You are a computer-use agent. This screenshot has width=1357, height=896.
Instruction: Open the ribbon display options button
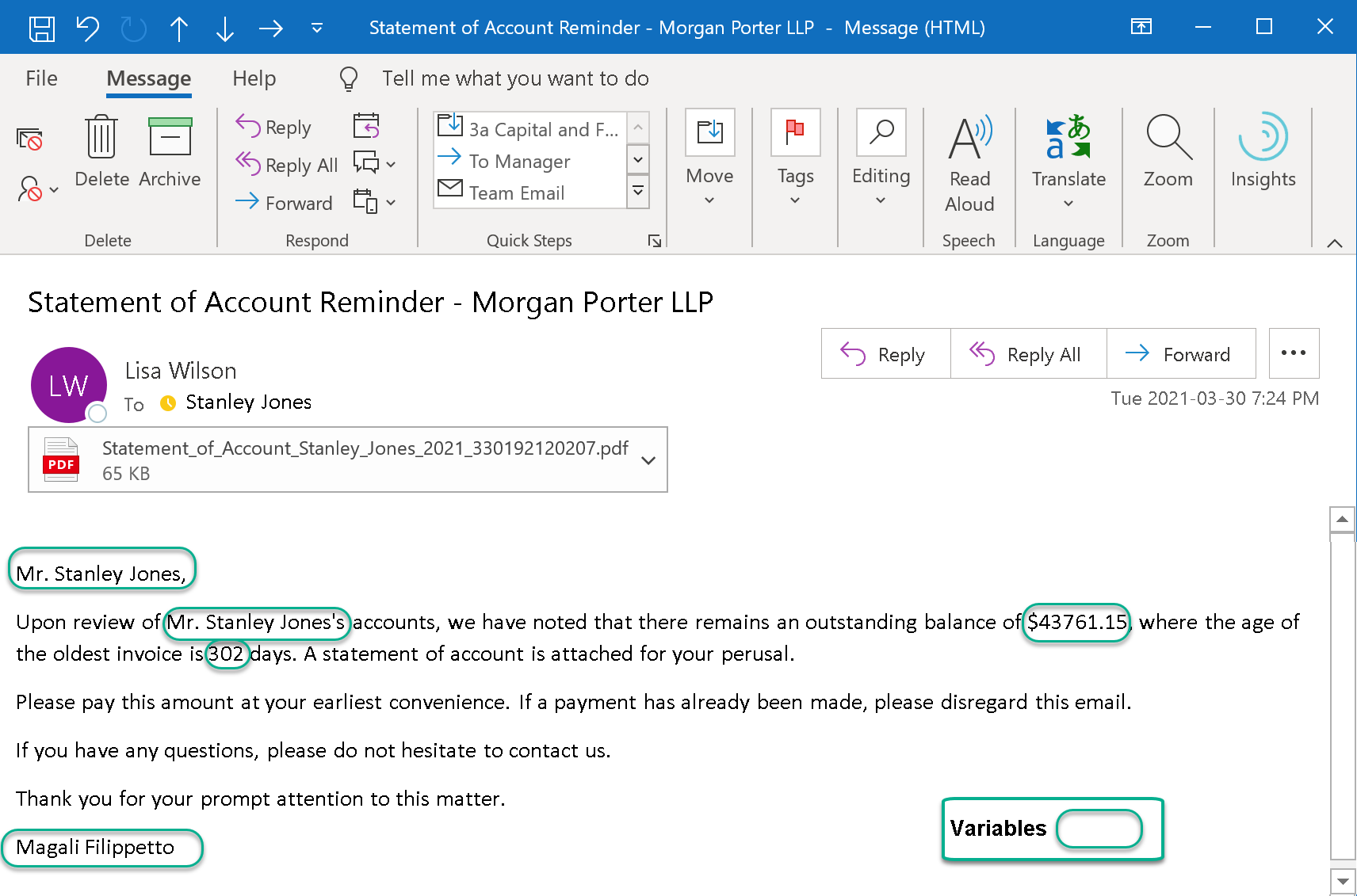point(1141,27)
